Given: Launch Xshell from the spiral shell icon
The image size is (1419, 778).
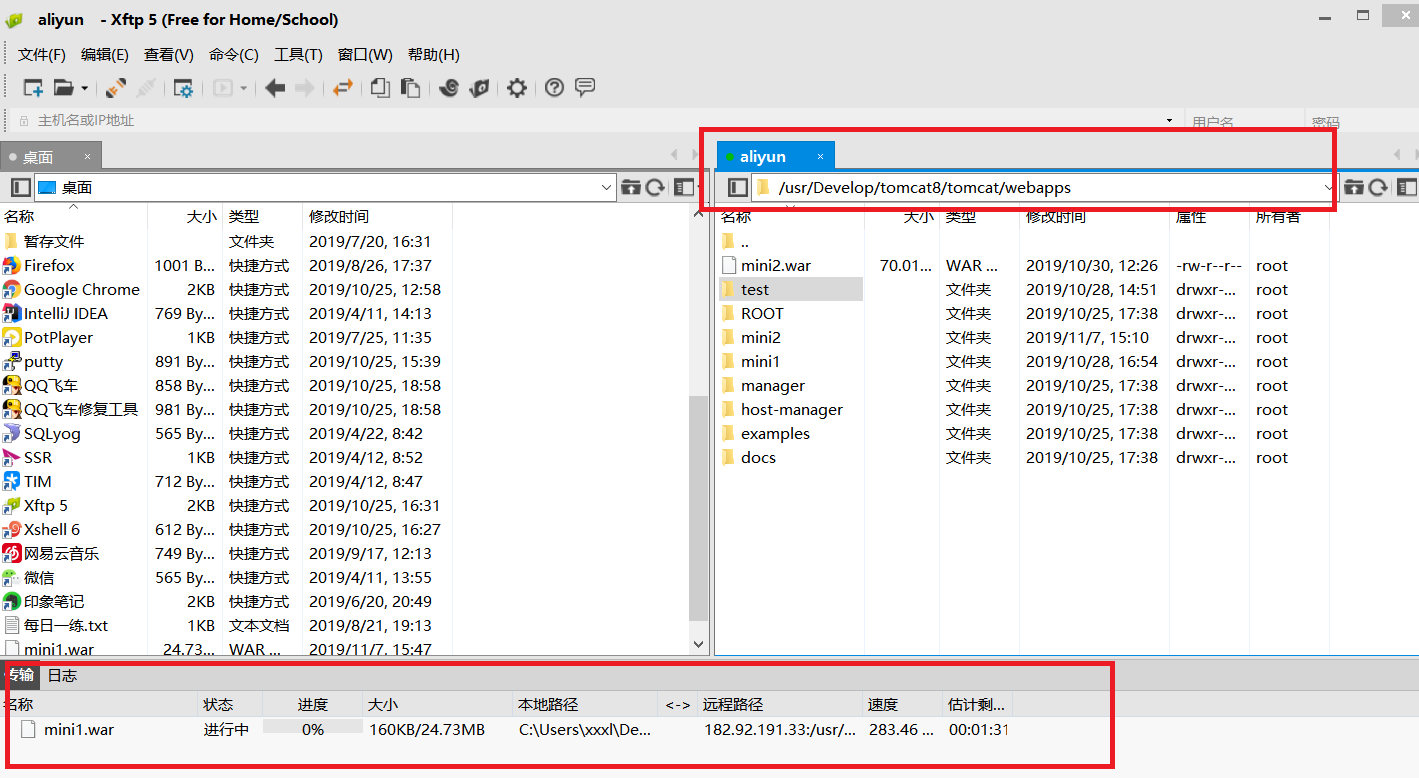Looking at the screenshot, I should pos(449,88).
